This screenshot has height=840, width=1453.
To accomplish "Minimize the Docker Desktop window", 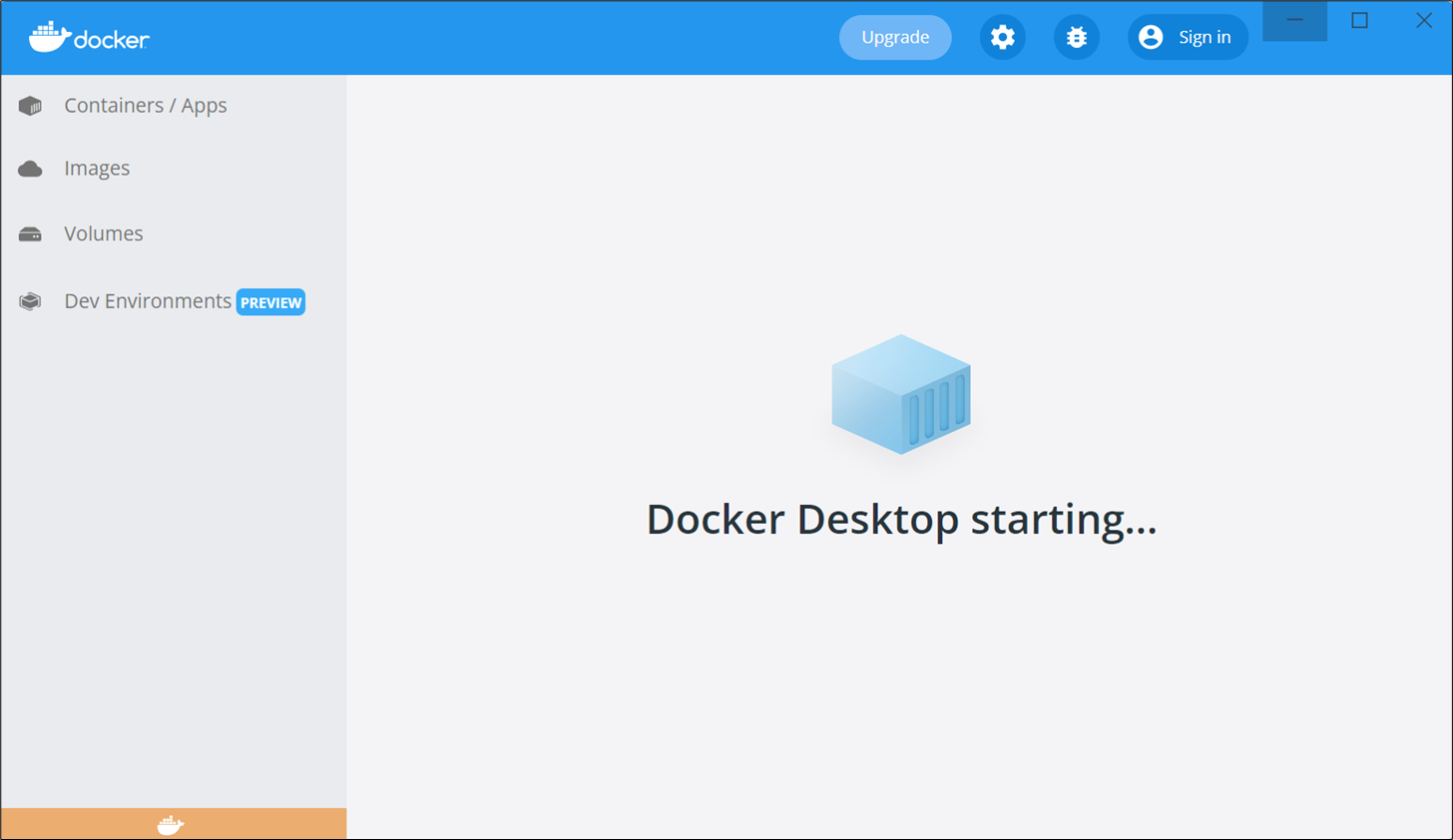I will coord(1294,21).
